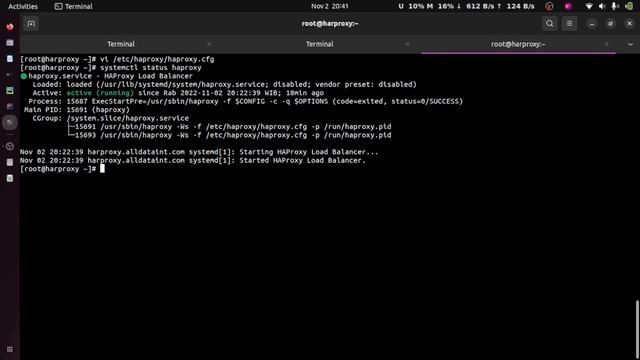
Task: Close the first Terminal tab
Action: coord(209,44)
